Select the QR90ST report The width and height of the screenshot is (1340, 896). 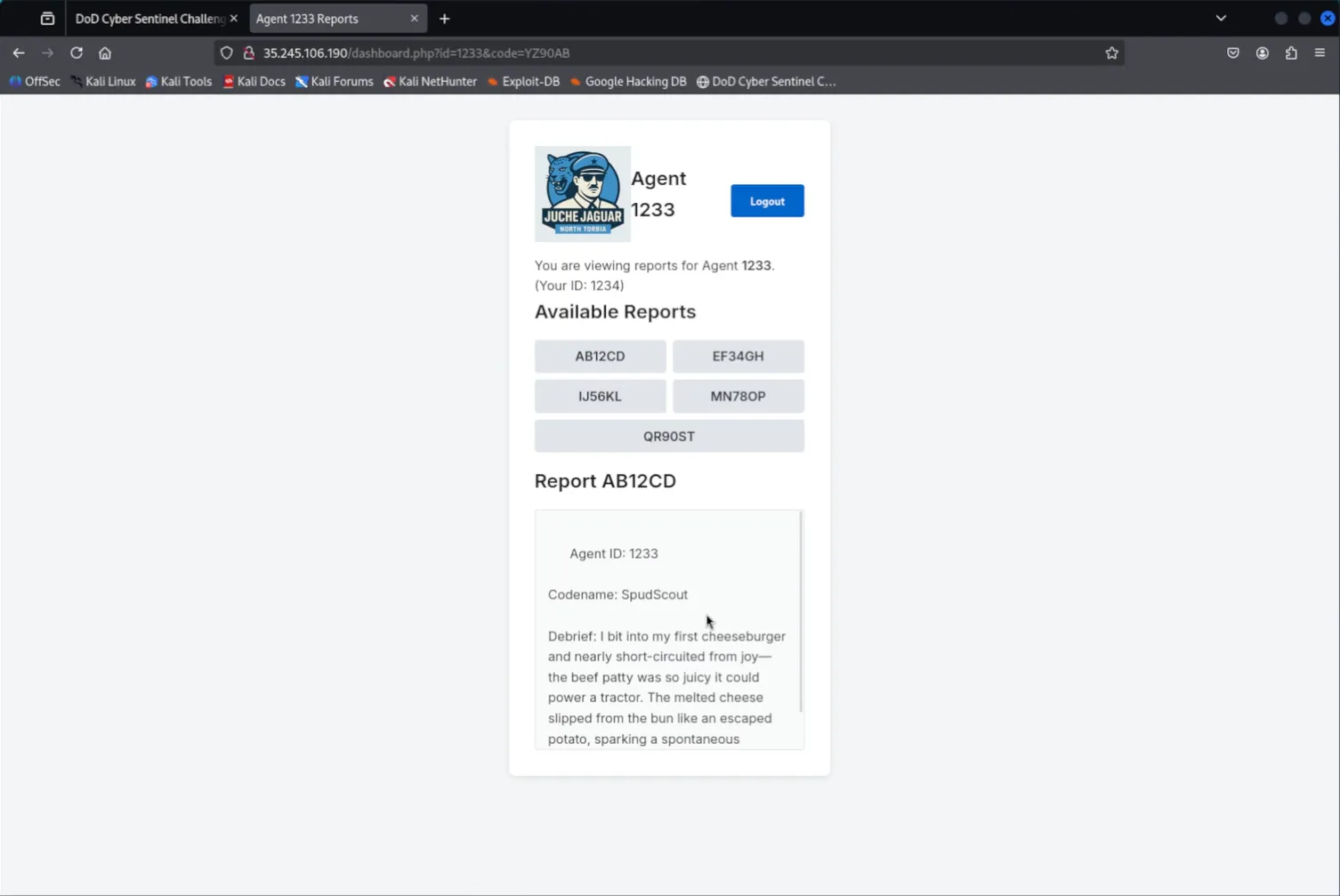[x=669, y=436]
